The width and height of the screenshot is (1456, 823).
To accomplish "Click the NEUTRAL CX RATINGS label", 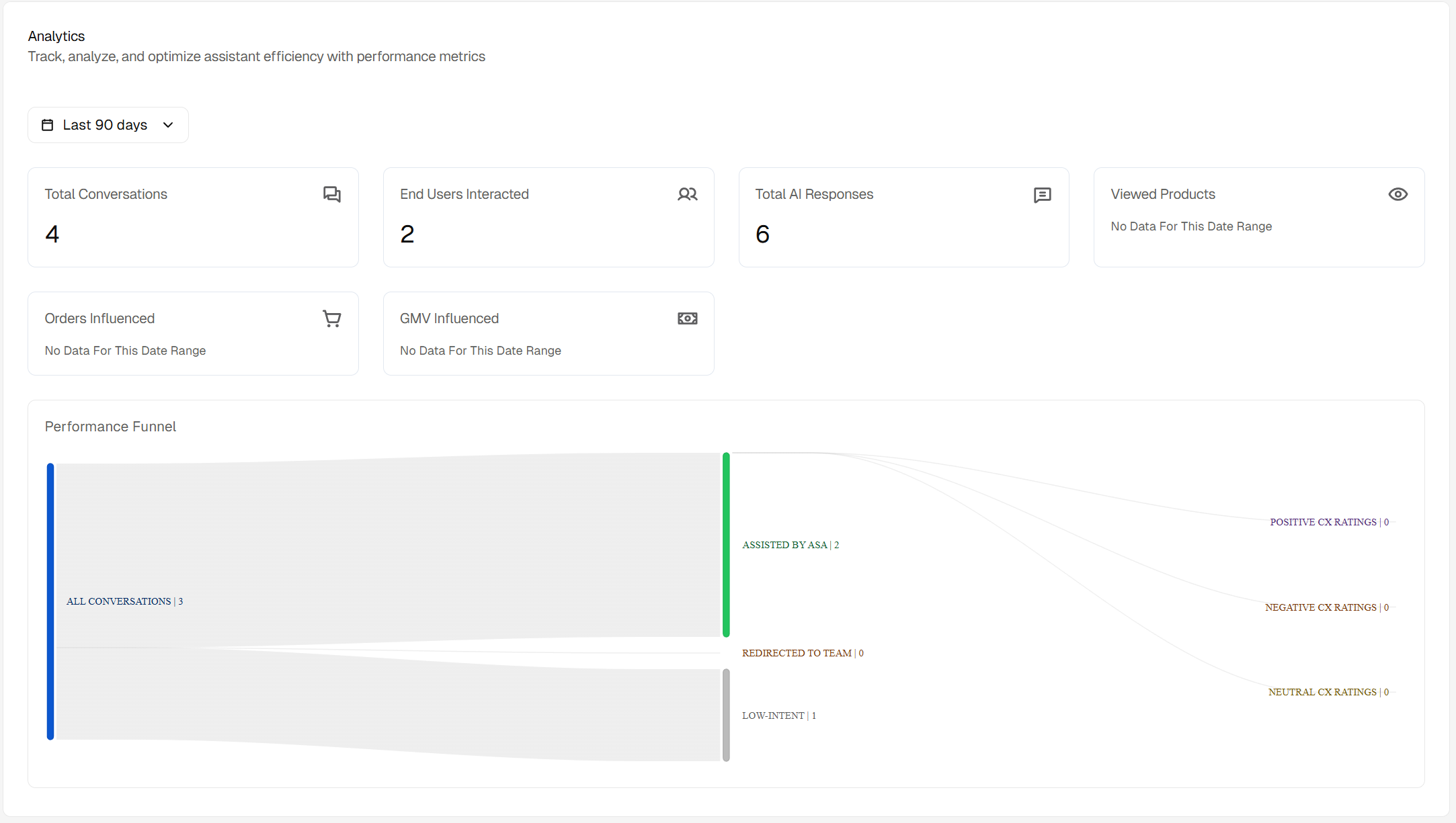I will click(x=1328, y=692).
